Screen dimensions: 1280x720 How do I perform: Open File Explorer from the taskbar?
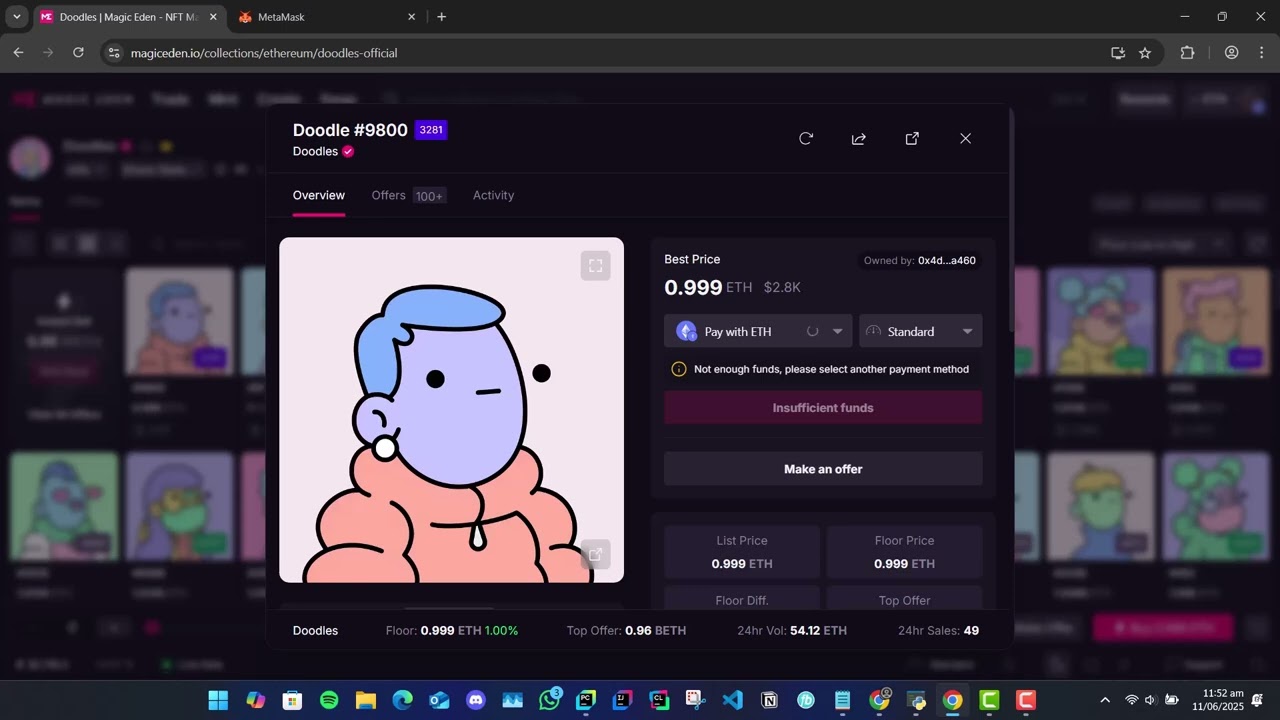(x=366, y=700)
